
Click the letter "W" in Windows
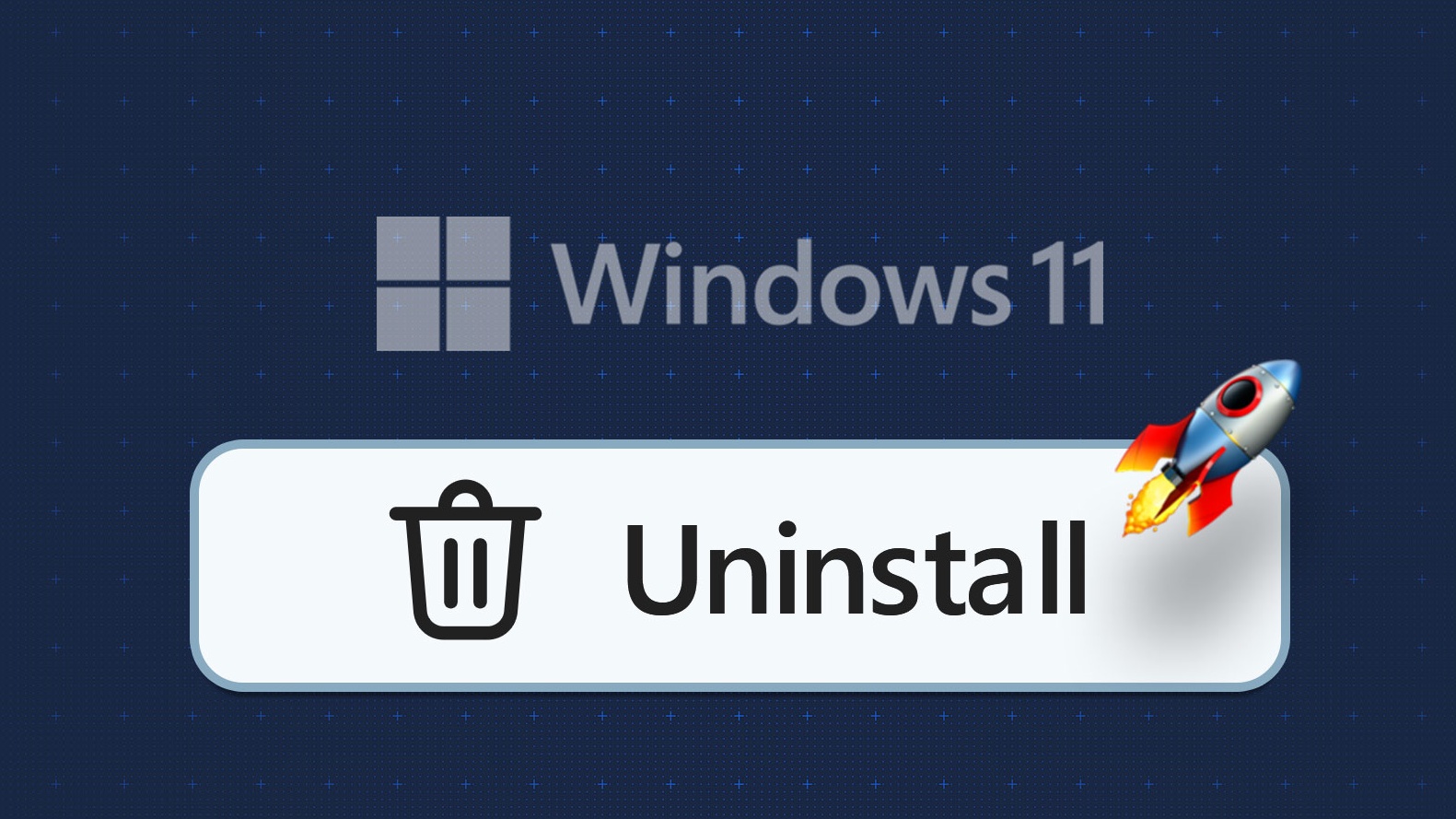coord(606,283)
